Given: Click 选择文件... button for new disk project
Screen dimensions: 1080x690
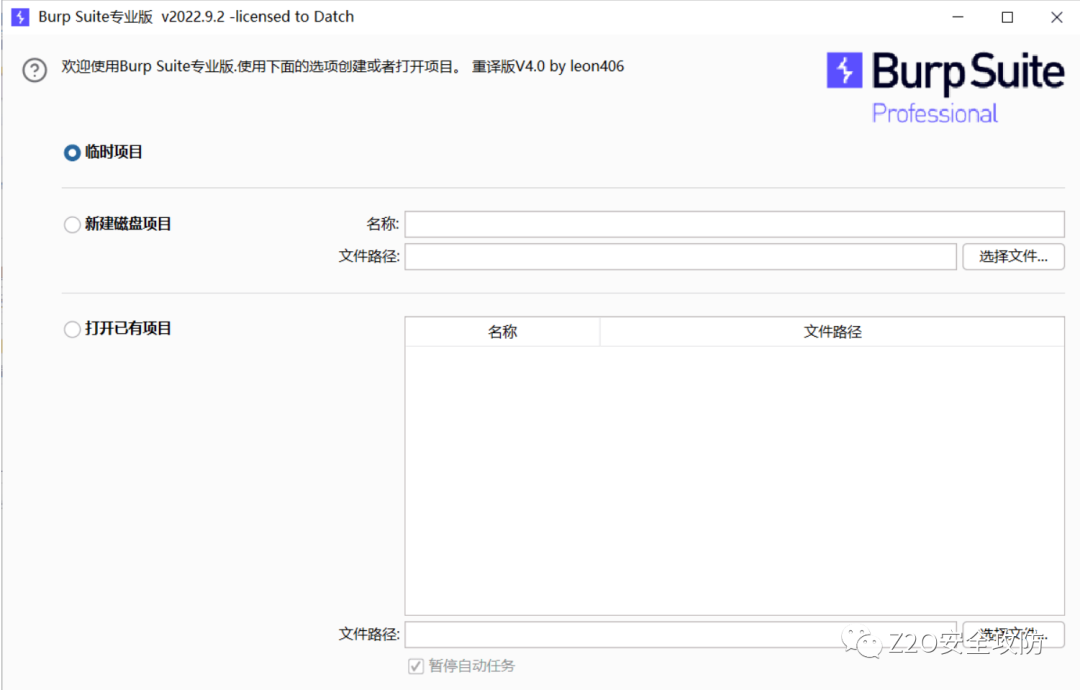Looking at the screenshot, I should point(1013,257).
